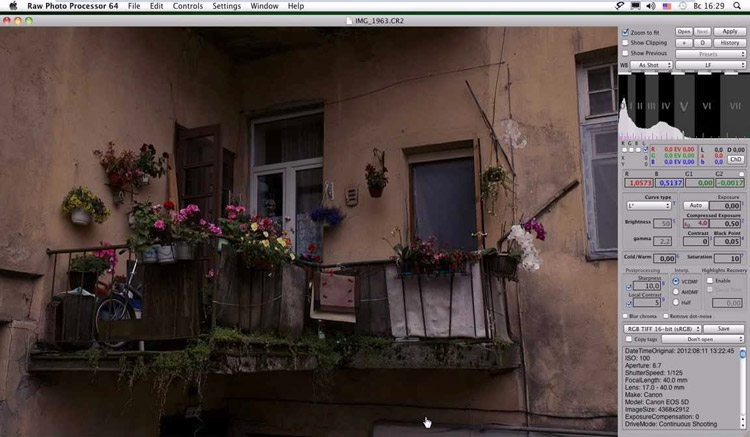
Task: Open the Controls menu
Action: pos(188,6)
